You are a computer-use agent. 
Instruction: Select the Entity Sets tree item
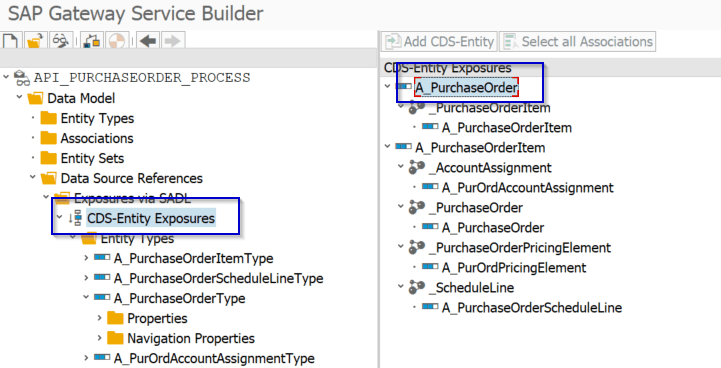92,158
